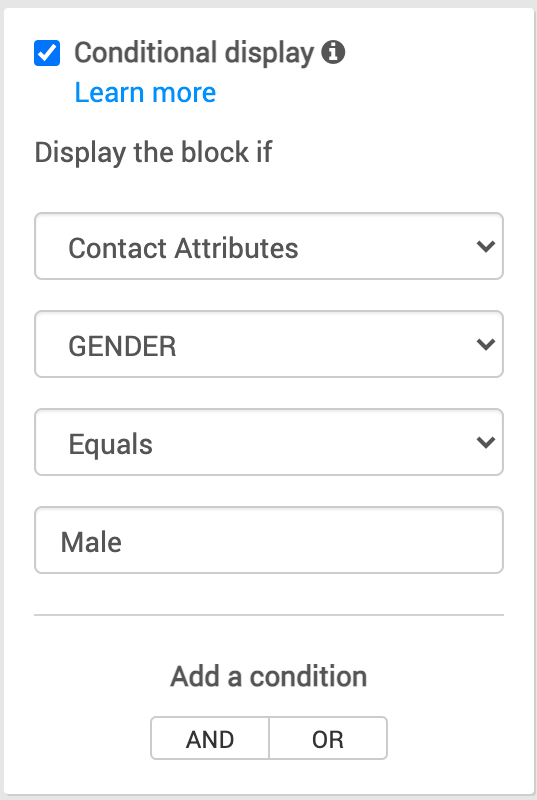Add an AND condition

(x=210, y=738)
